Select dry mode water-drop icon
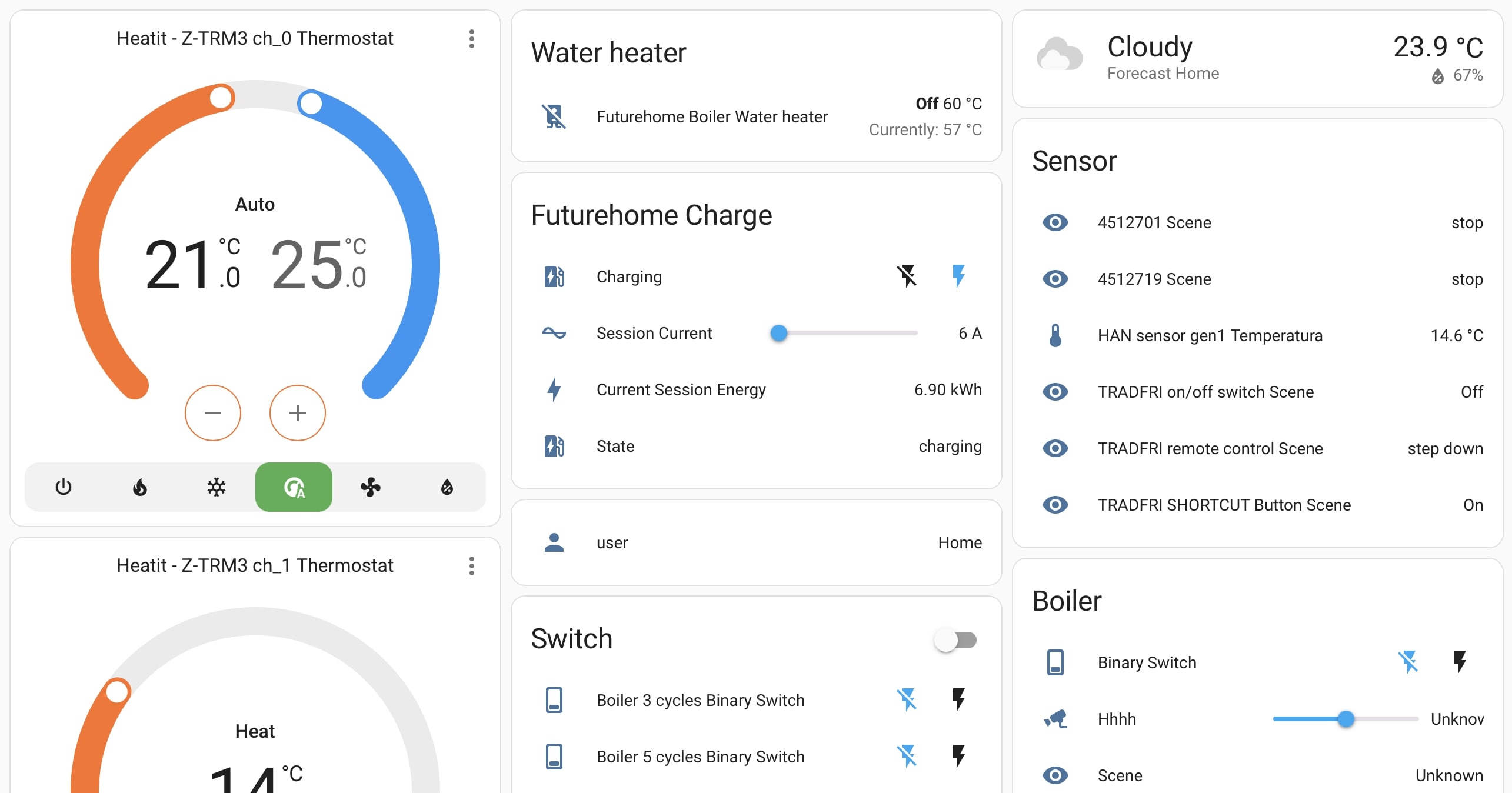1512x793 pixels. [x=447, y=487]
